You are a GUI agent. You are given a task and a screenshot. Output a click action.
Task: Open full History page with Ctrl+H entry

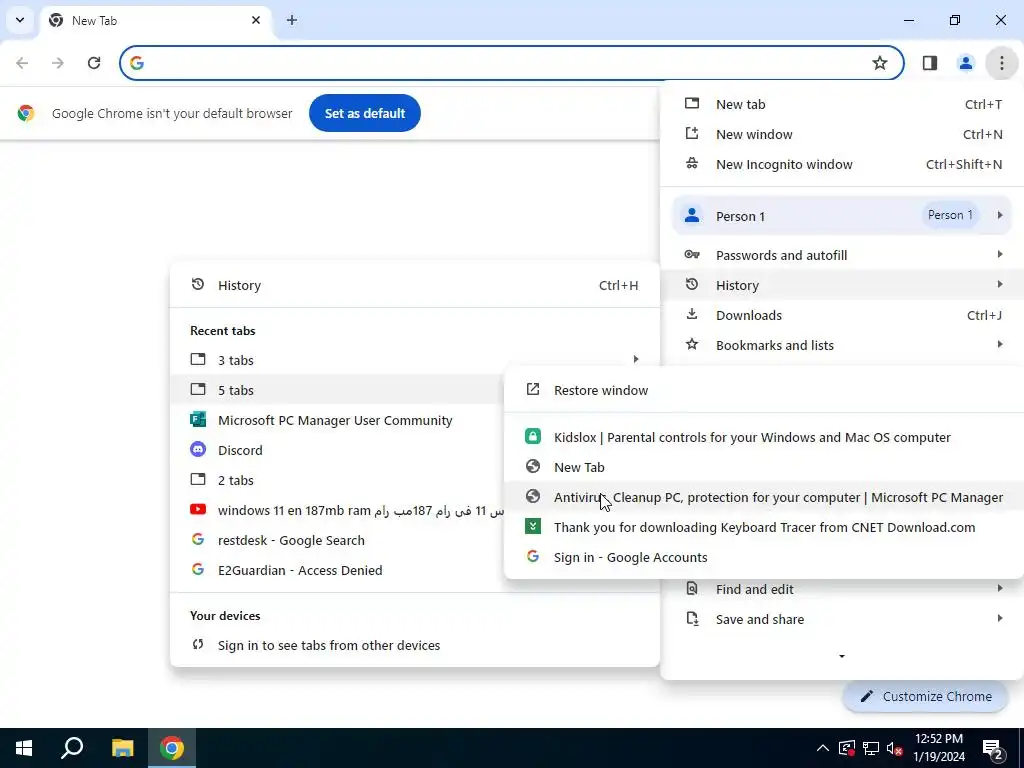(x=415, y=285)
